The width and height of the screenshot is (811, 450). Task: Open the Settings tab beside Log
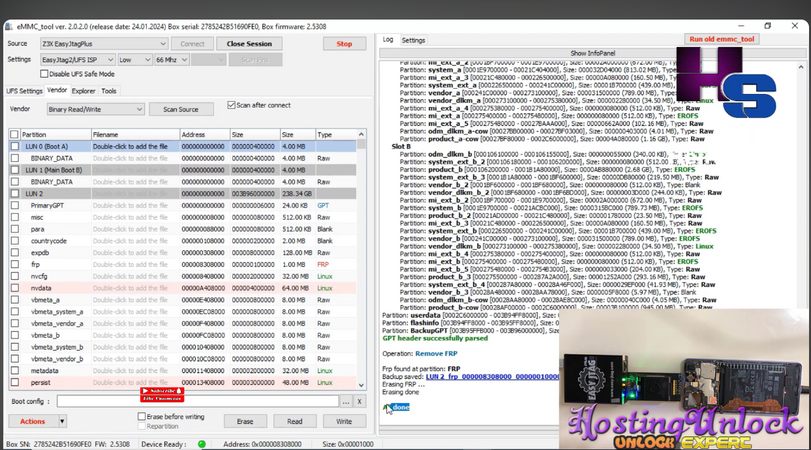point(413,40)
